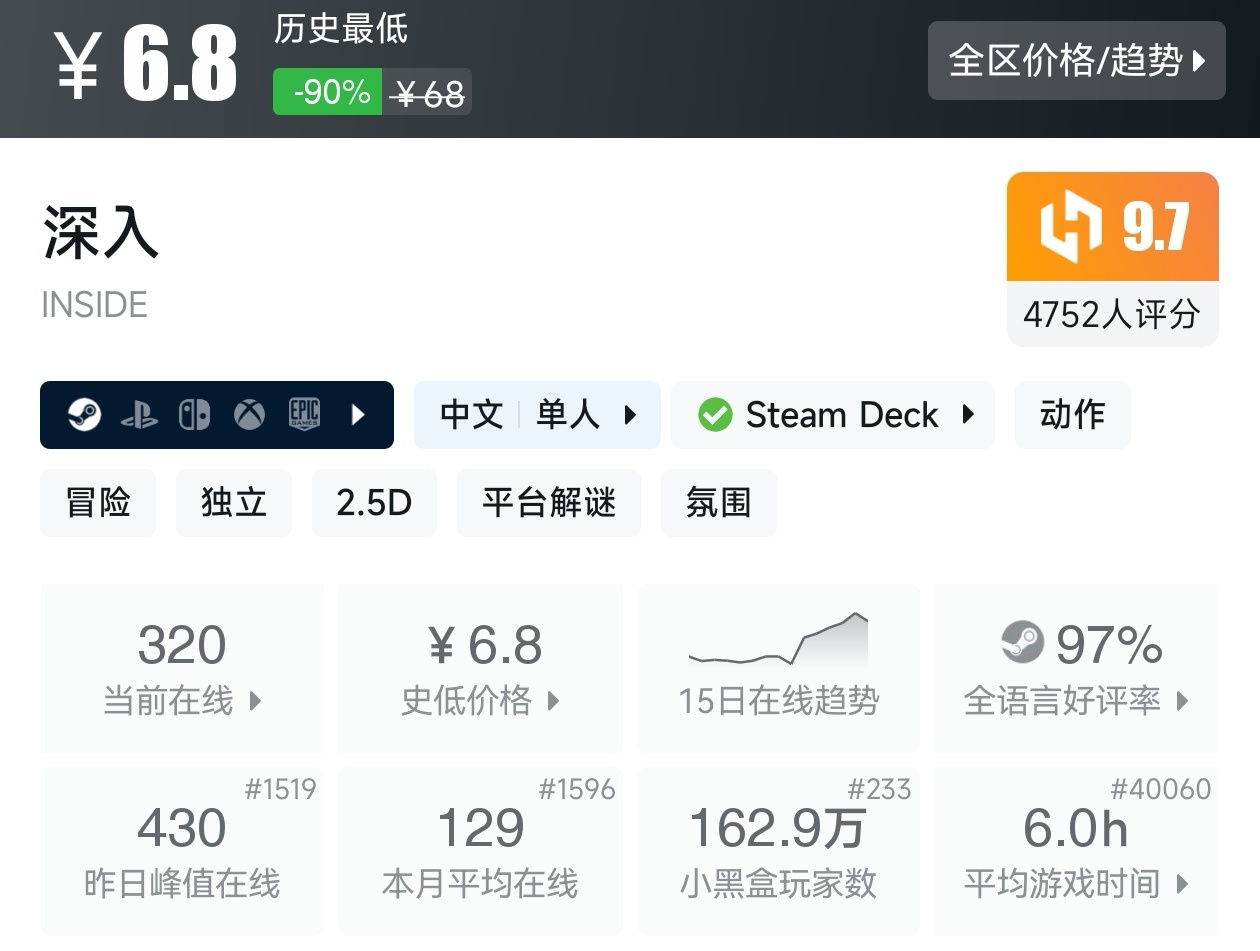Click the Steam platform icon
The image size is (1260, 951).
[84, 414]
